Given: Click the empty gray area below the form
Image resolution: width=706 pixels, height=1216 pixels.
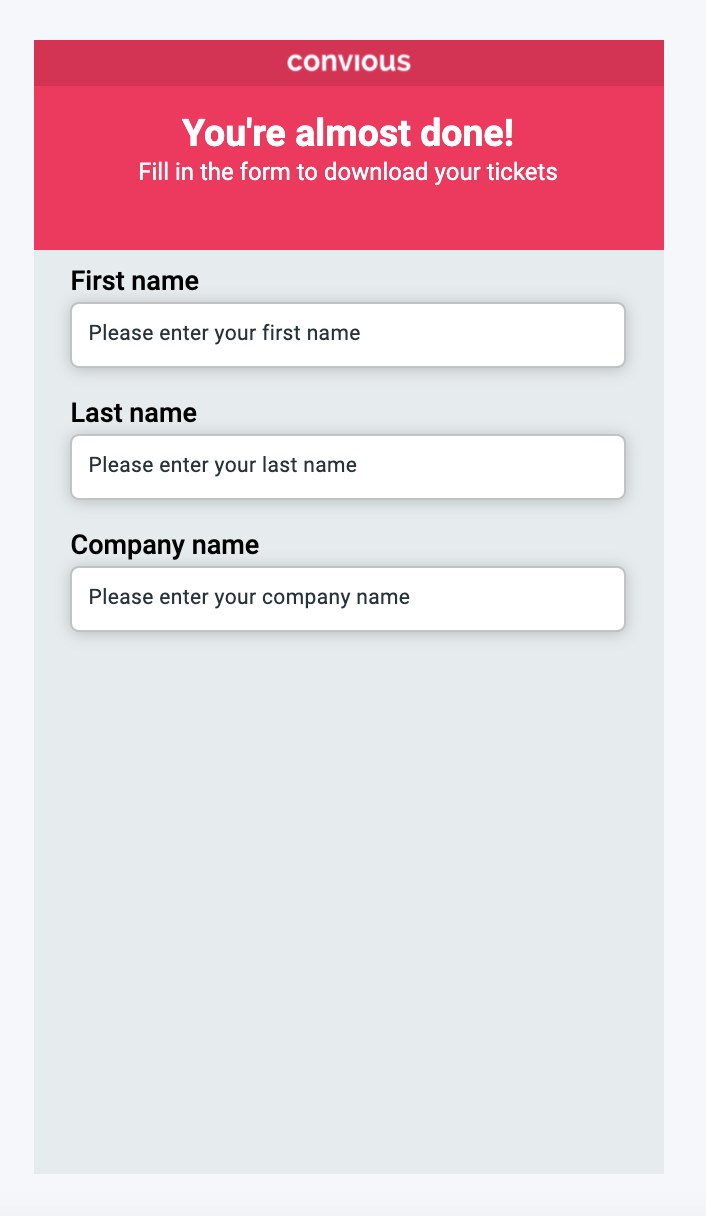Looking at the screenshot, I should pyautogui.click(x=348, y=900).
